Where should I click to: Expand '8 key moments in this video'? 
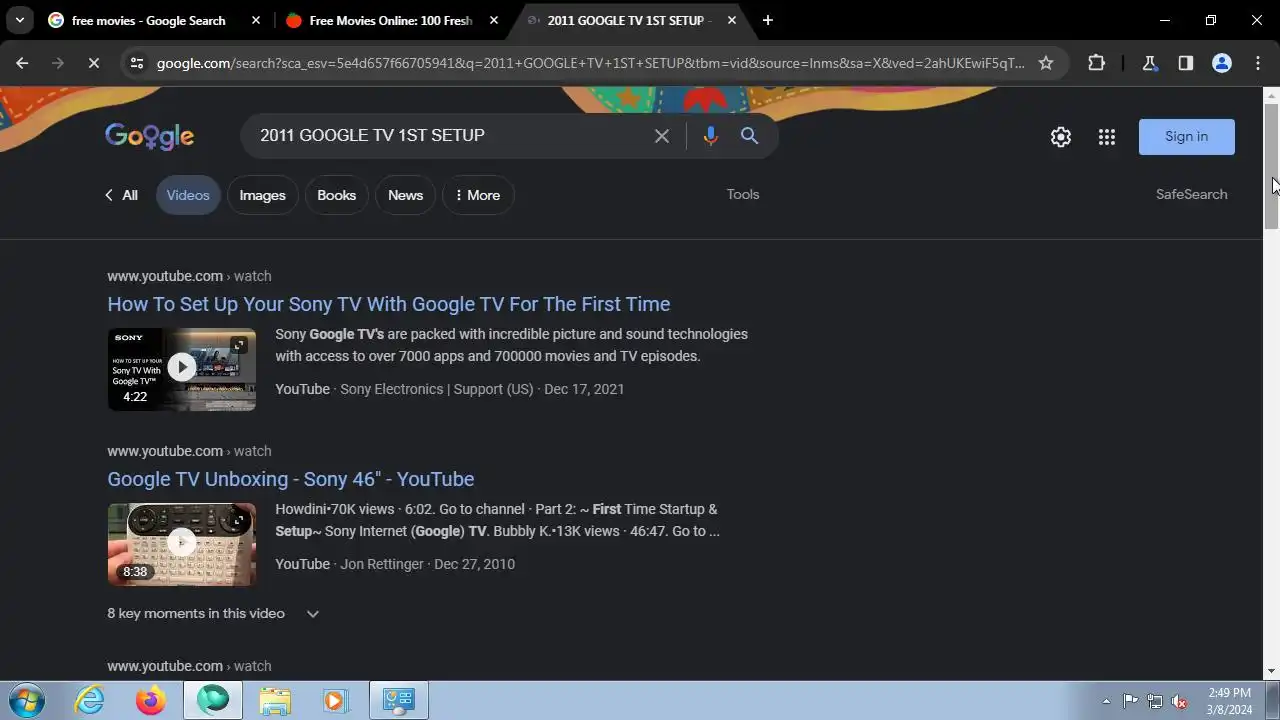213,613
